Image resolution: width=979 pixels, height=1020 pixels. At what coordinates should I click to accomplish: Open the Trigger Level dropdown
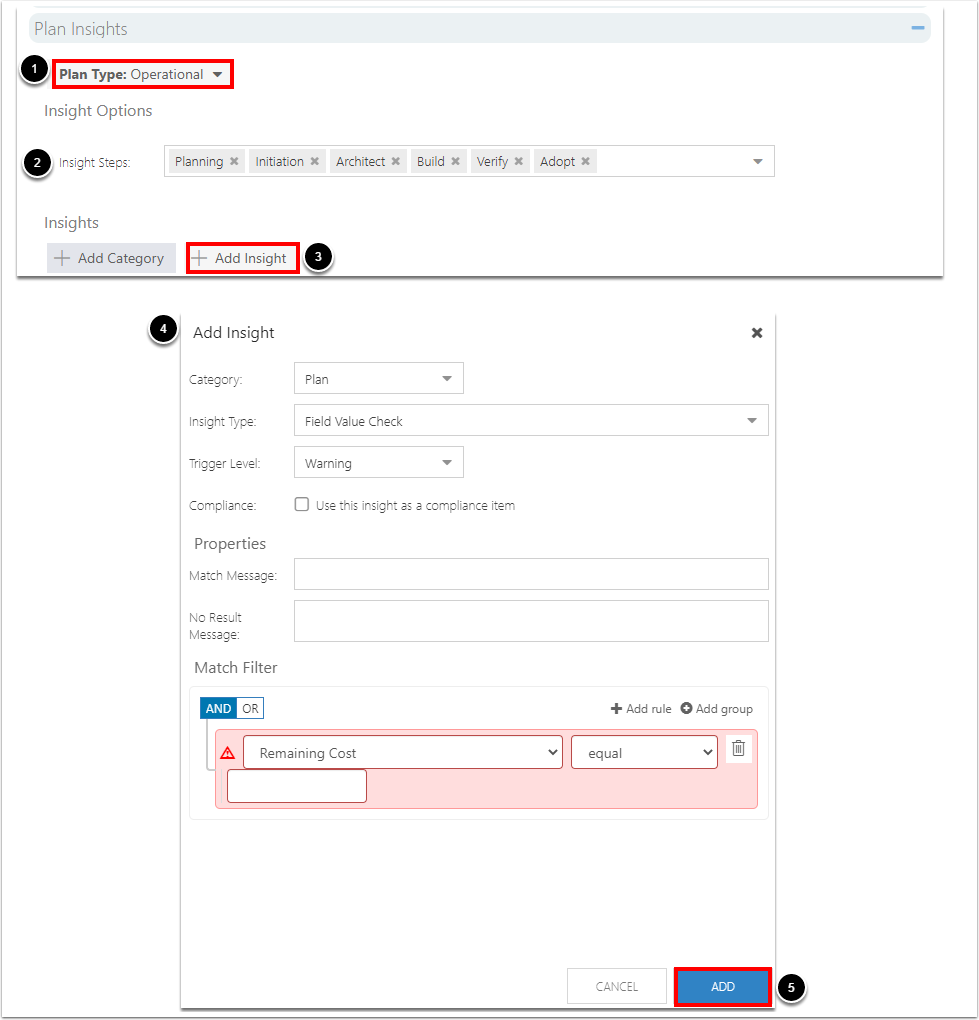[379, 463]
